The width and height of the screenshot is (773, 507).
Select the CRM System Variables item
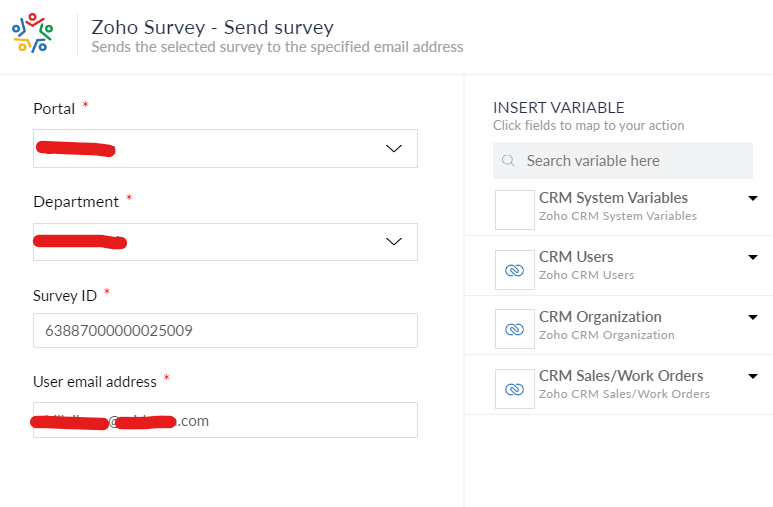[x=613, y=198]
